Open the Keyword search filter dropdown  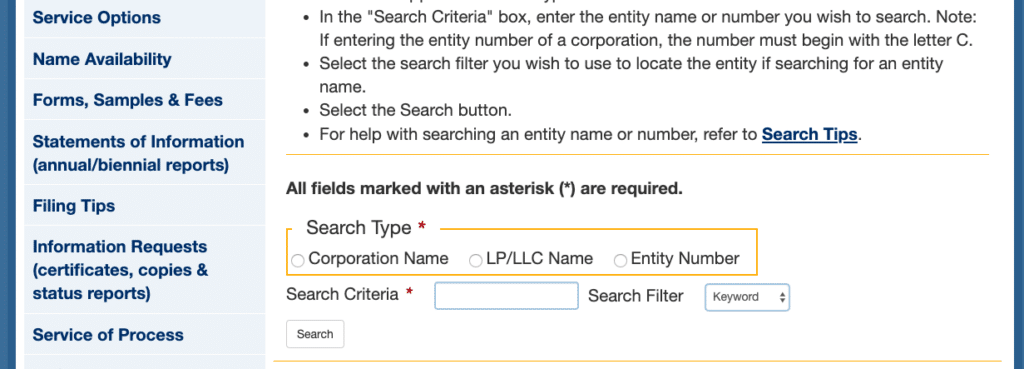click(747, 297)
